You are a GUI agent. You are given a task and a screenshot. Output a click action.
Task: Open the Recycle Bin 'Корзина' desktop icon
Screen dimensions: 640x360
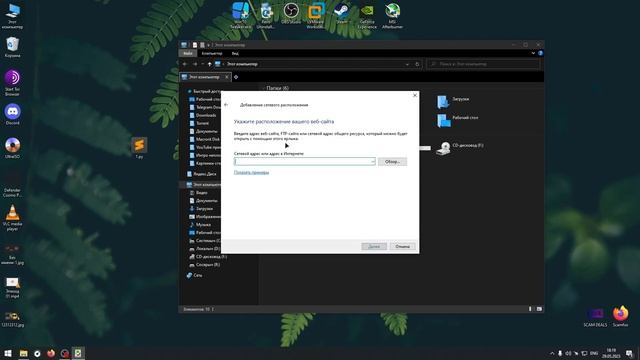[x=12, y=47]
